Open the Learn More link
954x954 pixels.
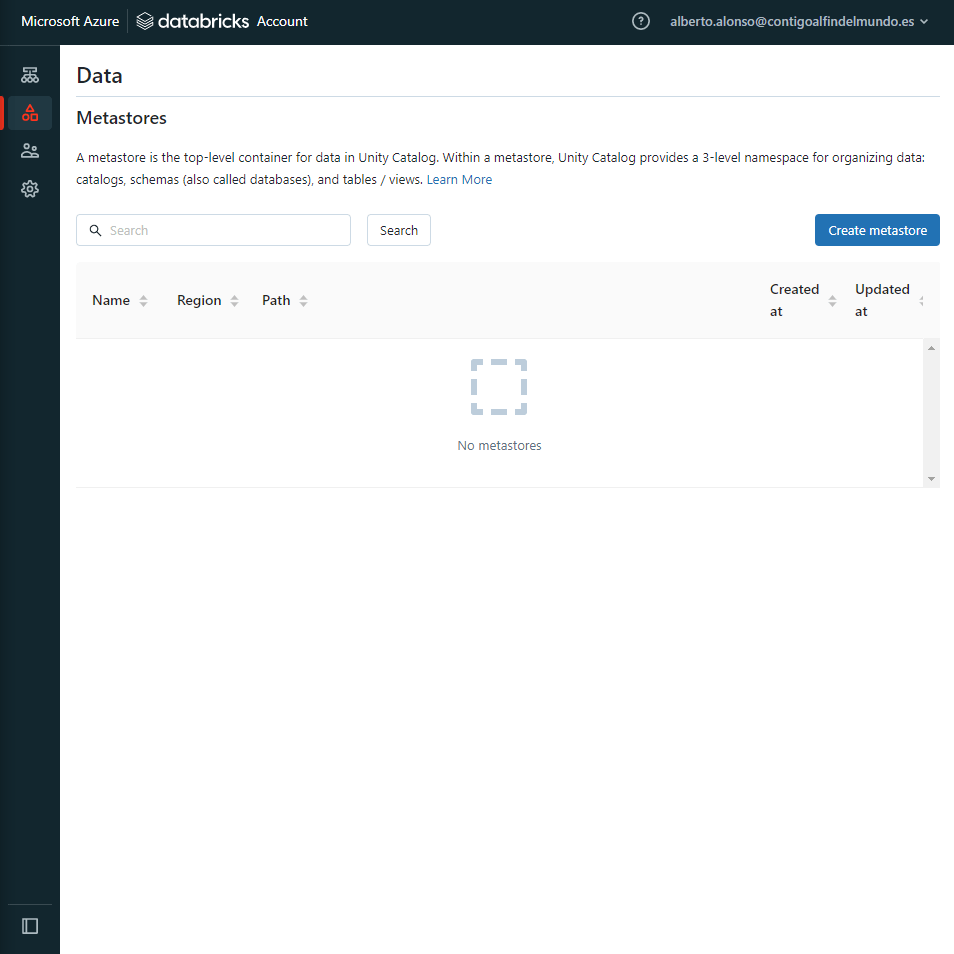tap(459, 180)
